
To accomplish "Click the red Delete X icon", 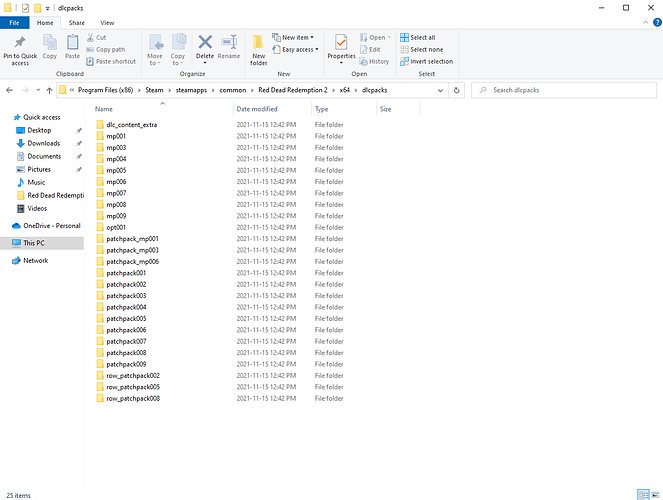I will point(205,42).
